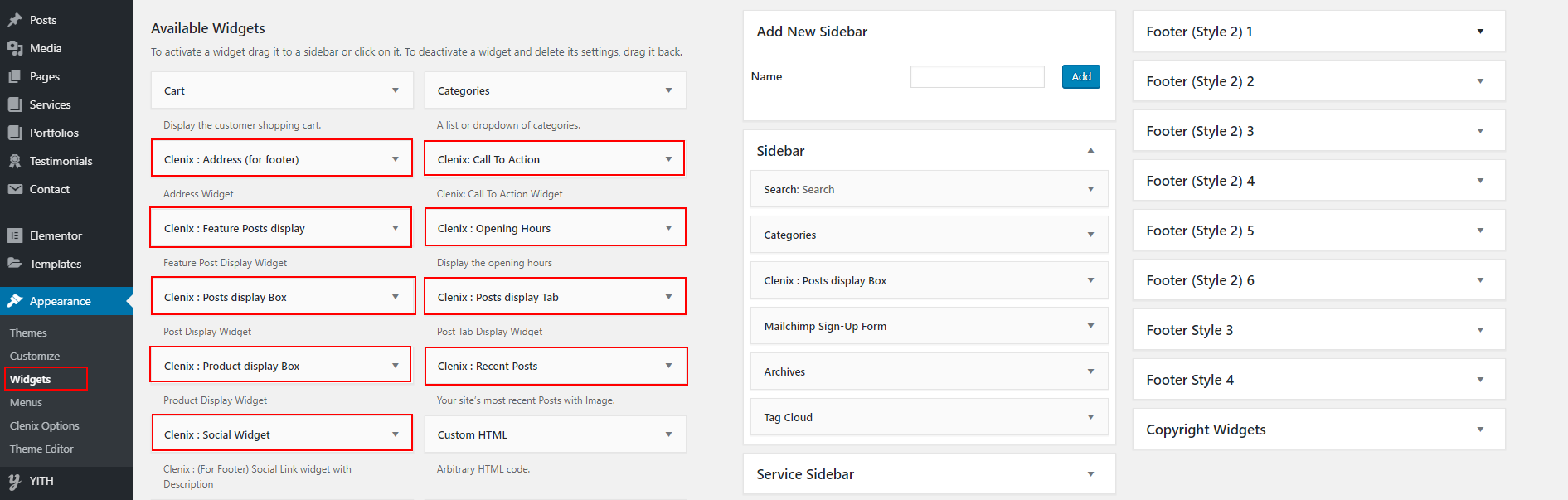Image resolution: width=1568 pixels, height=500 pixels.
Task: Click the new sidebar Name field
Action: point(978,76)
